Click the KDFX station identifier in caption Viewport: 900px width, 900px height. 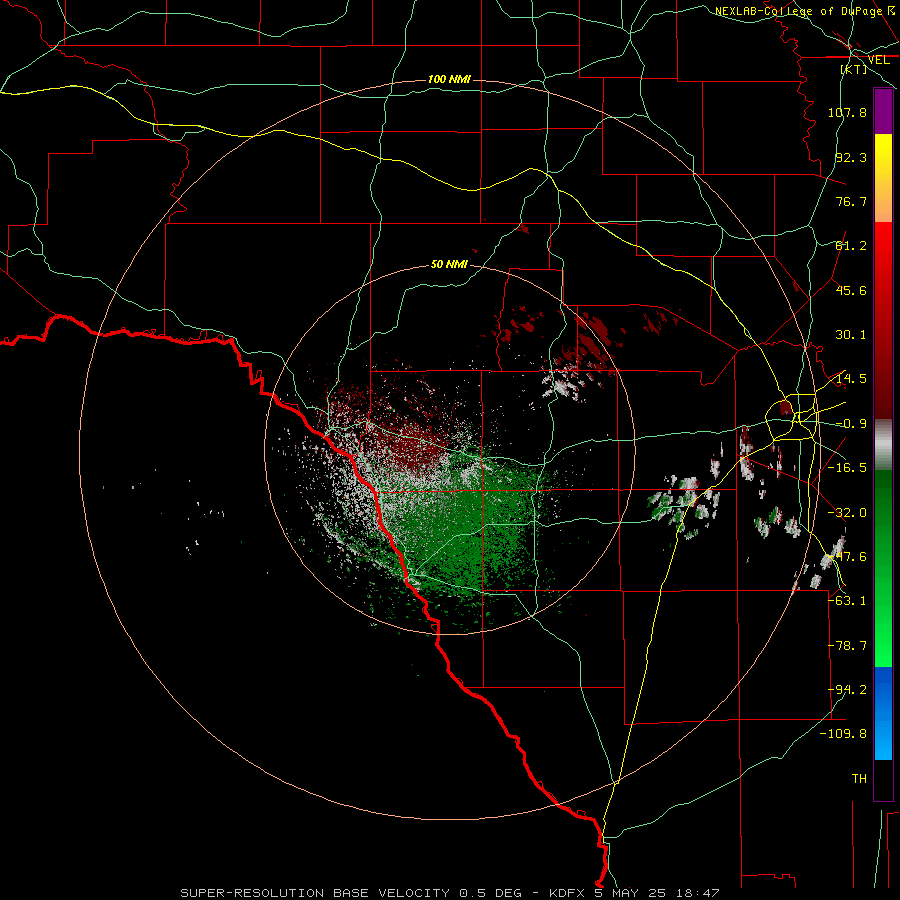pyautogui.click(x=568, y=893)
